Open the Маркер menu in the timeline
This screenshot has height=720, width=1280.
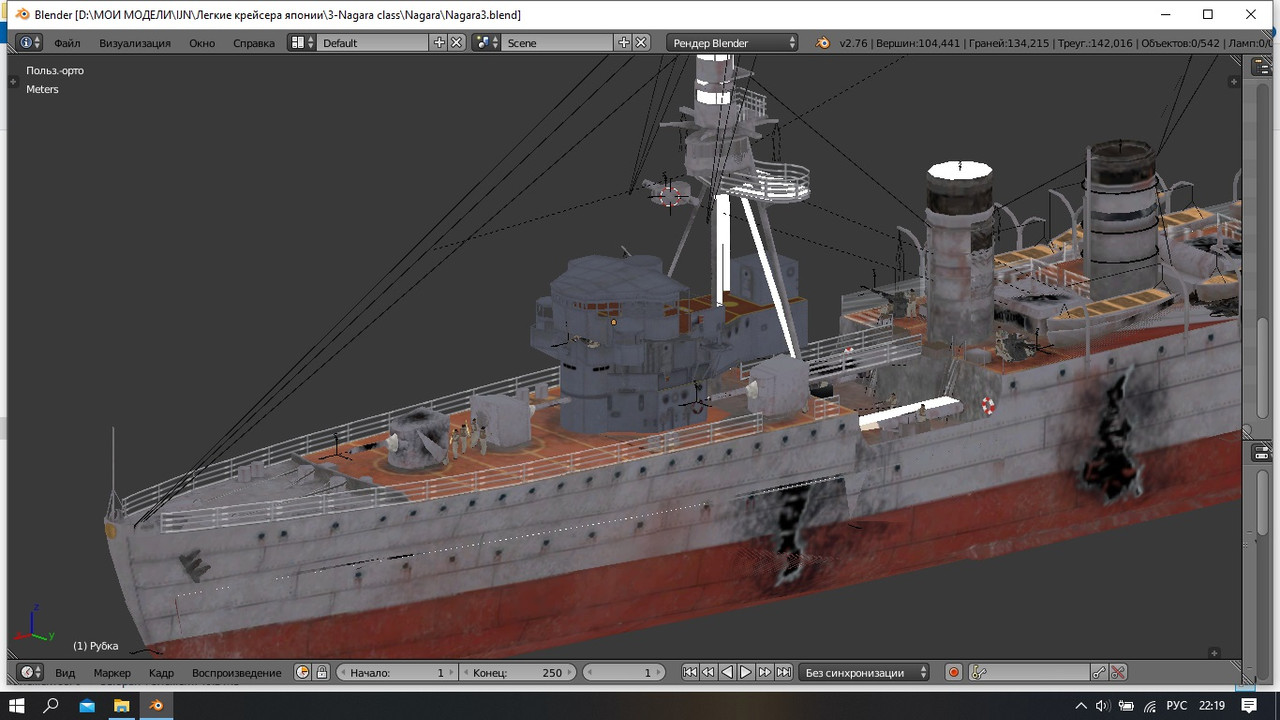click(112, 673)
